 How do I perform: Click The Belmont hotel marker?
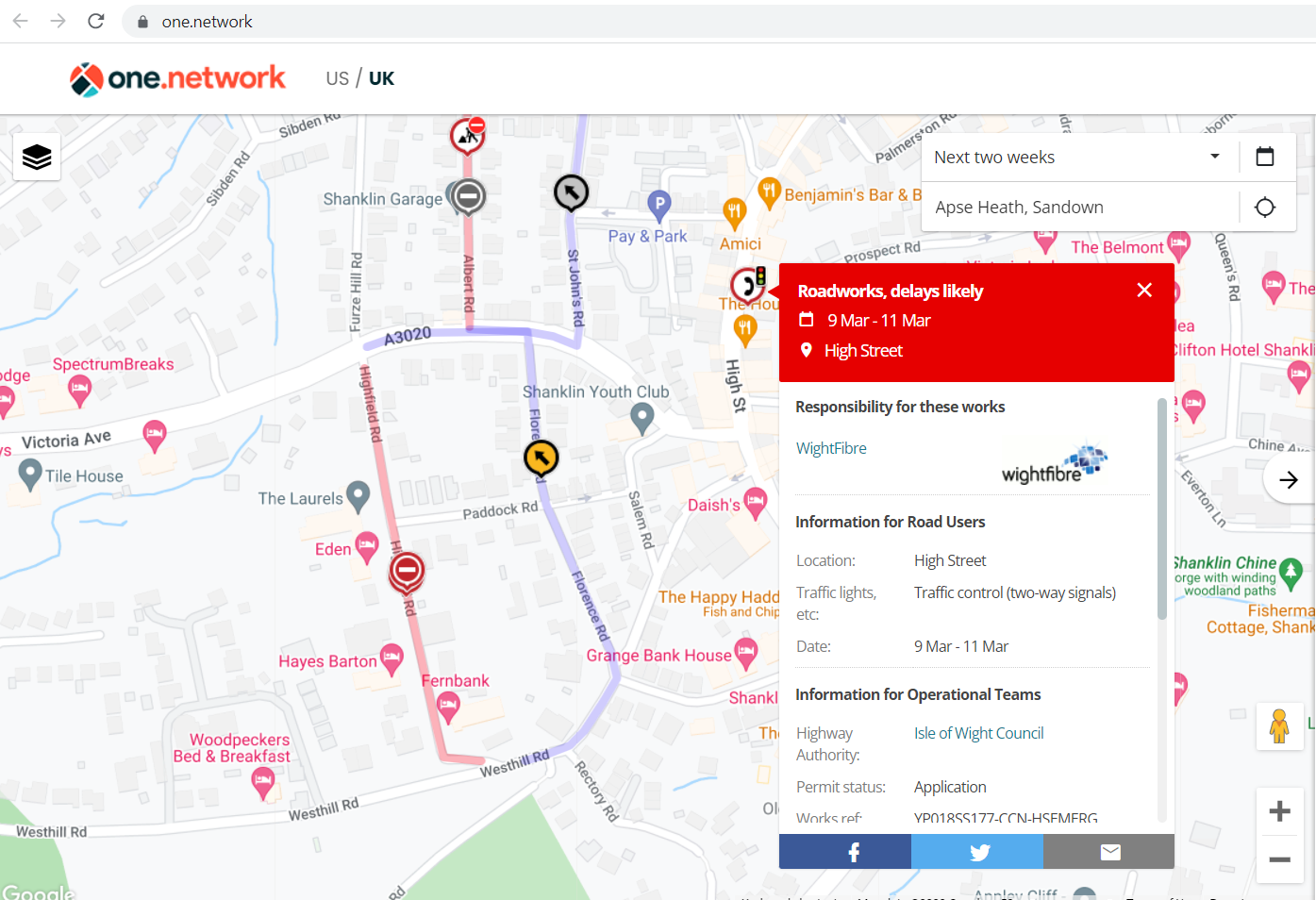[1178, 245]
